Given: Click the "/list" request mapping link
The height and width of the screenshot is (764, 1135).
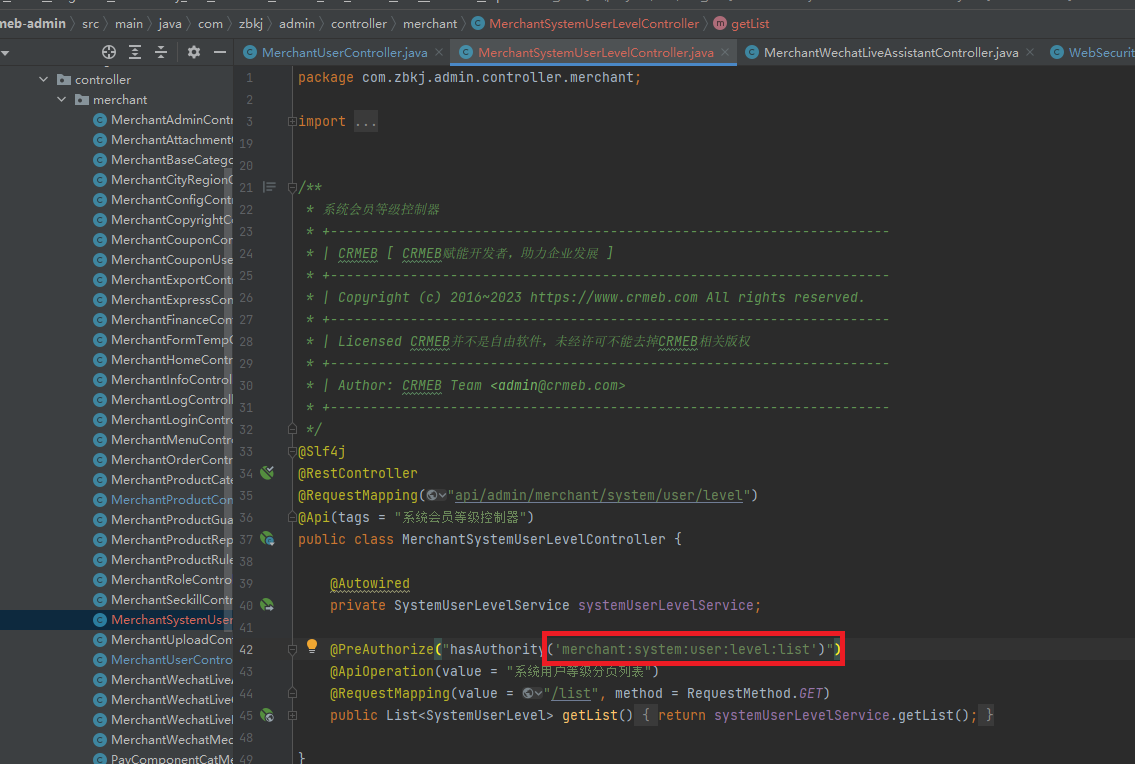Looking at the screenshot, I should tap(571, 694).
